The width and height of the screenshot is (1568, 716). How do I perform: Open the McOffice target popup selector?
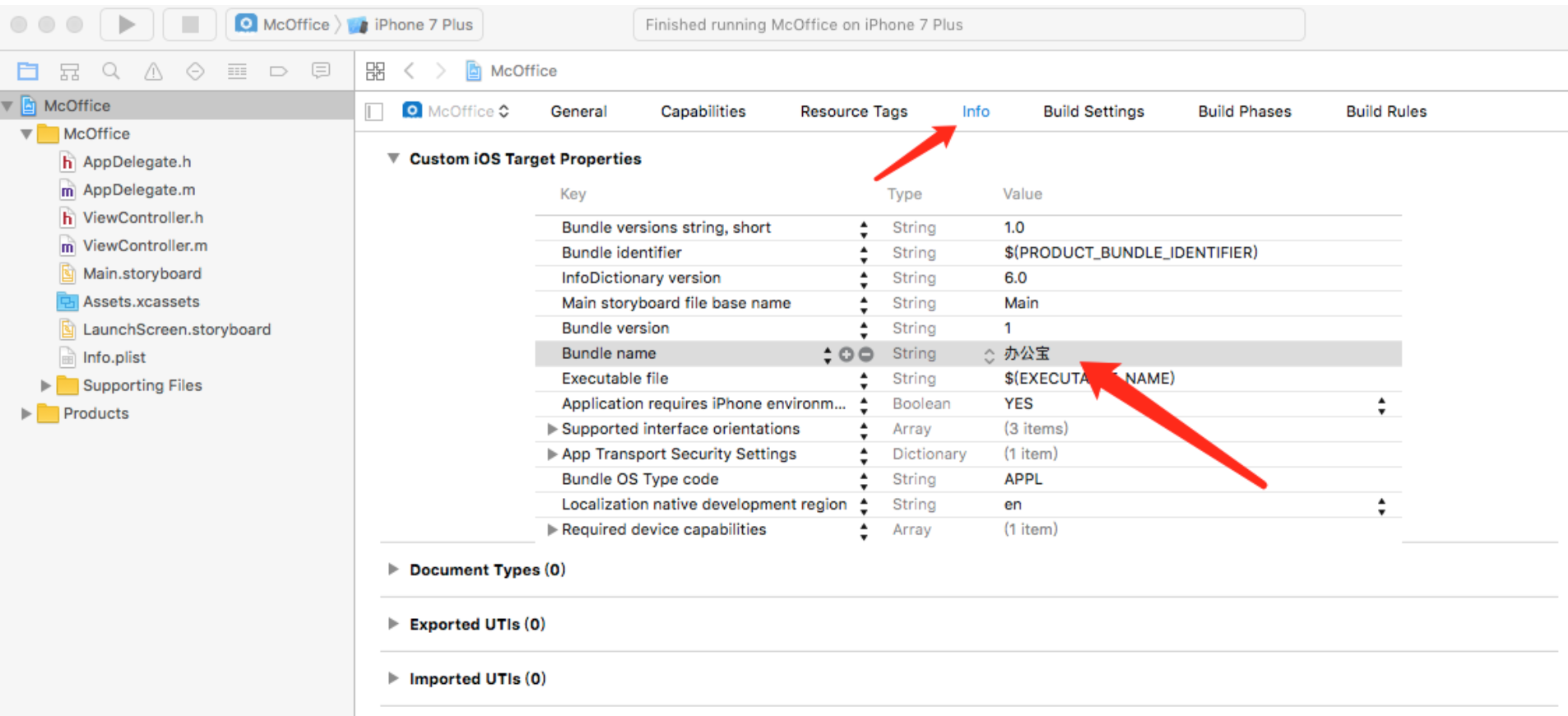pos(457,111)
